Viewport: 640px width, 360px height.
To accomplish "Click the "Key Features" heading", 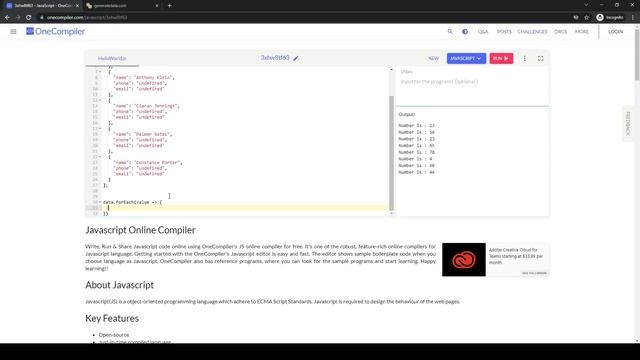I will [112, 318].
